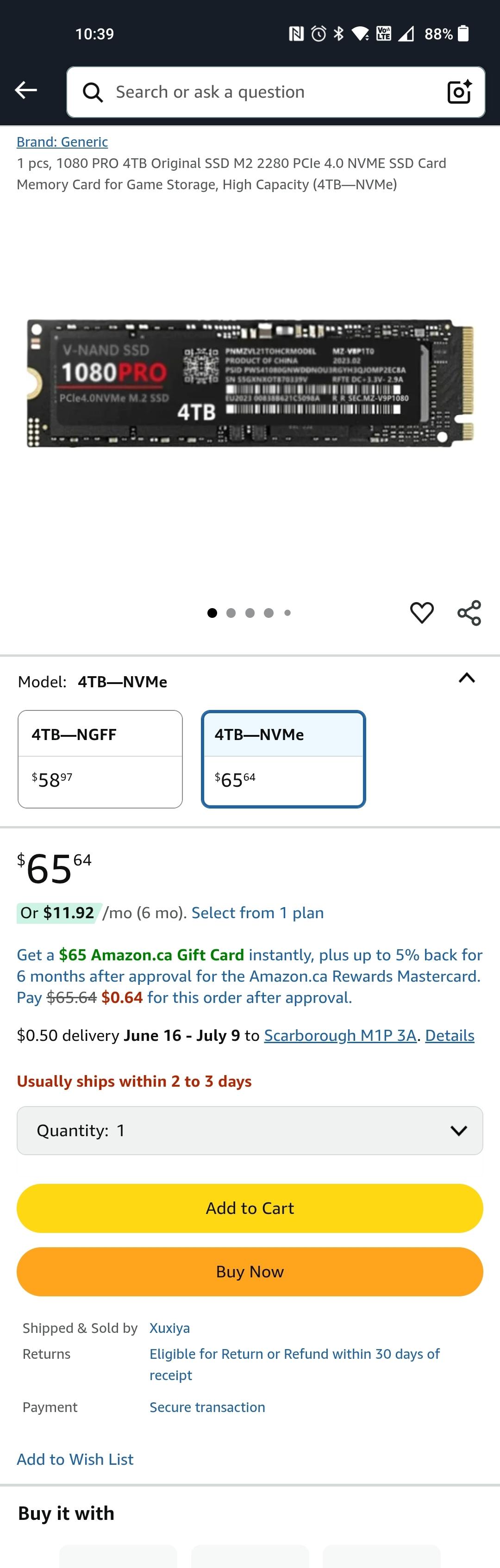Open the Brand: Generic link

point(62,142)
